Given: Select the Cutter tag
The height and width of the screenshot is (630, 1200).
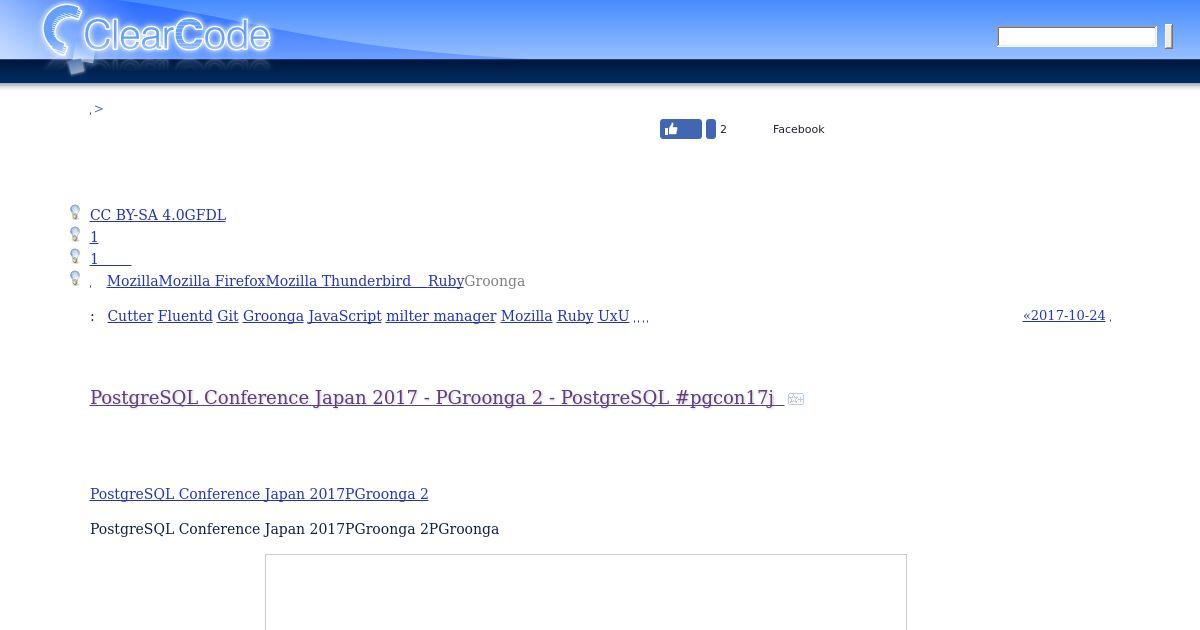Looking at the screenshot, I should tap(130, 316).
